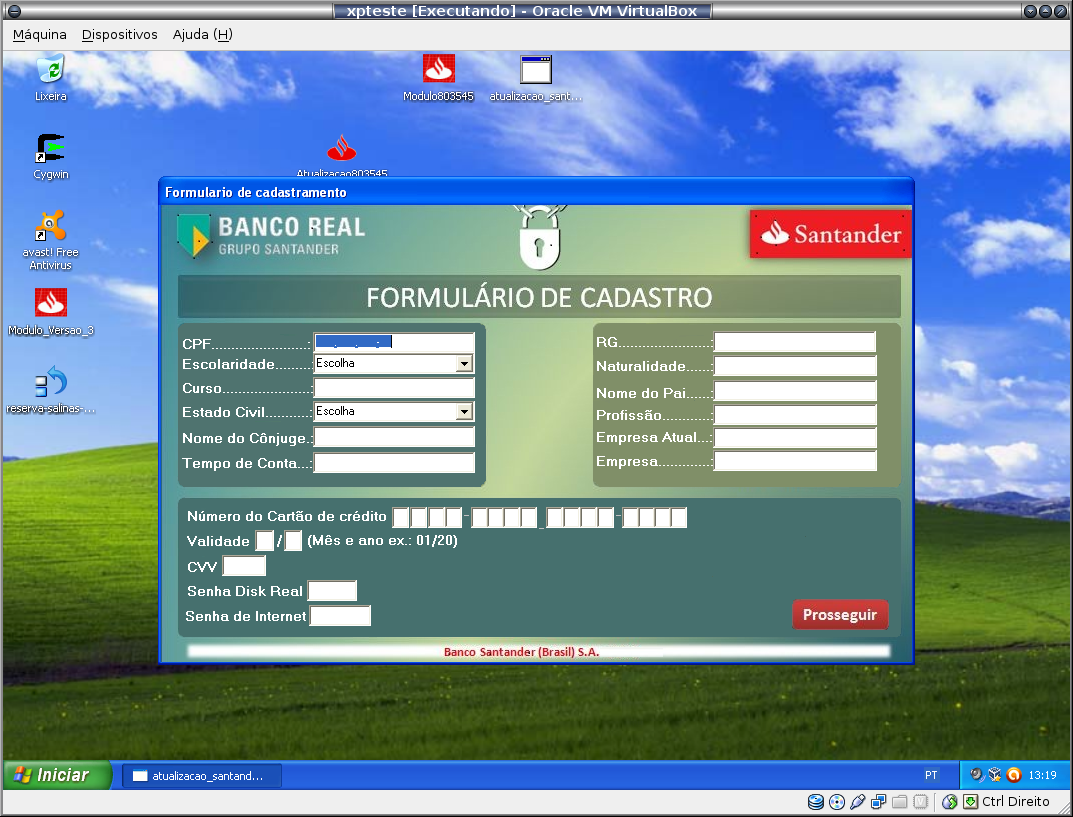The width and height of the screenshot is (1073, 817).
Task: Click the Validade year box
Action: [293, 541]
